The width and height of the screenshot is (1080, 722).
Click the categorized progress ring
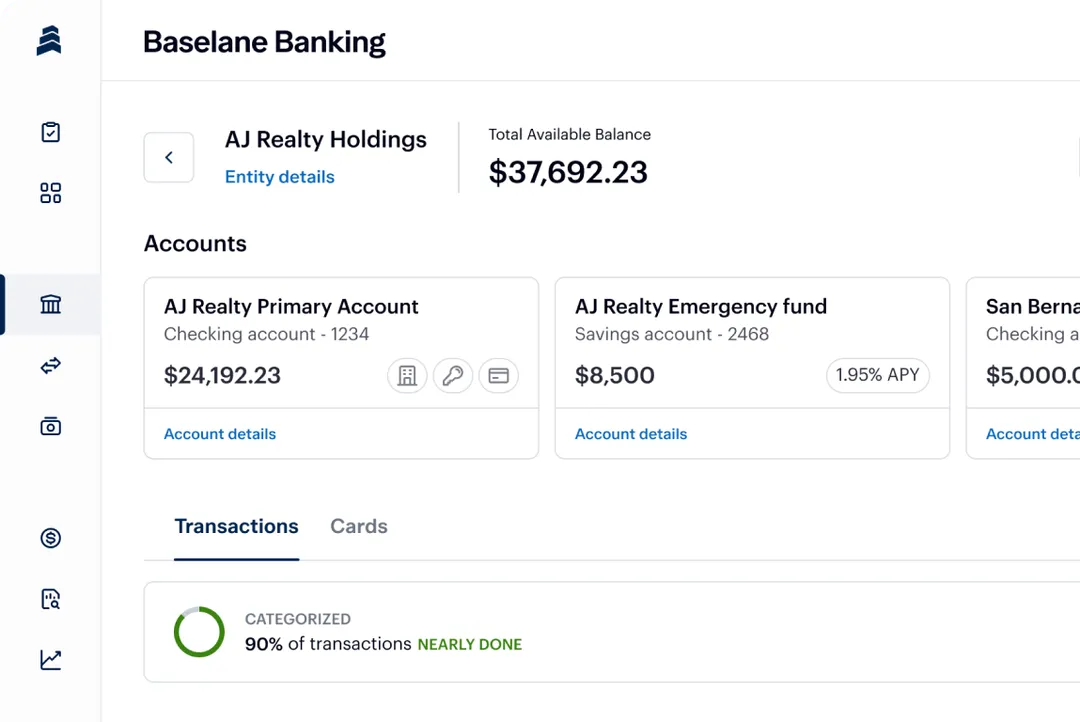(199, 632)
